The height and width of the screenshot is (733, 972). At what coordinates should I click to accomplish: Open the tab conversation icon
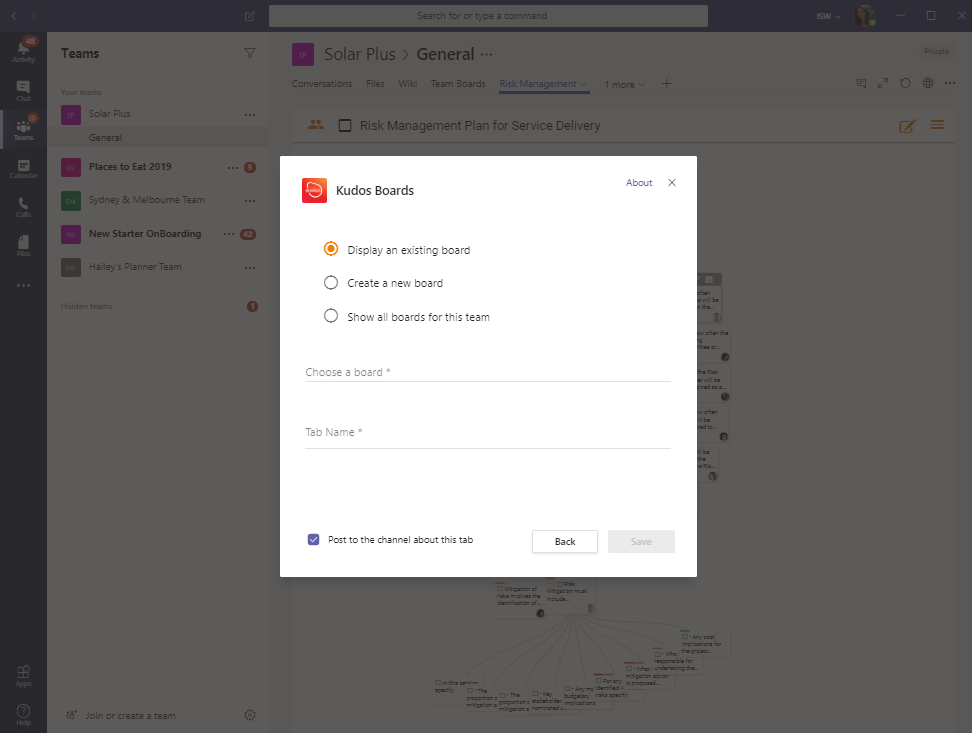861,83
